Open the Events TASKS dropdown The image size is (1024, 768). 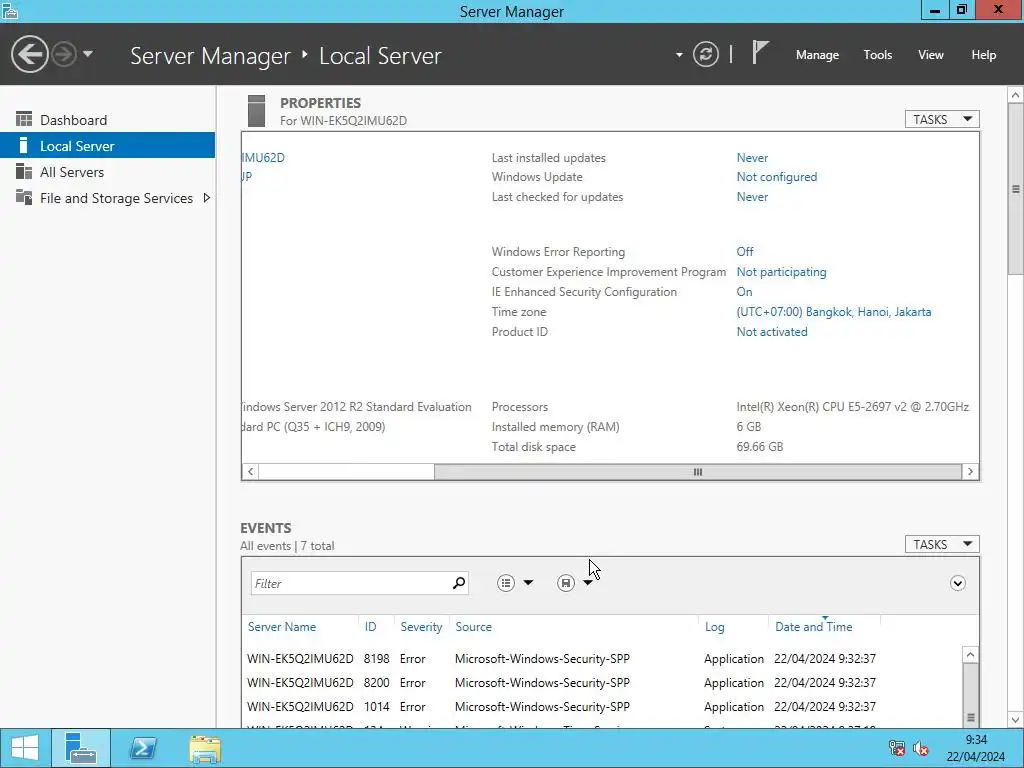pyautogui.click(x=942, y=544)
